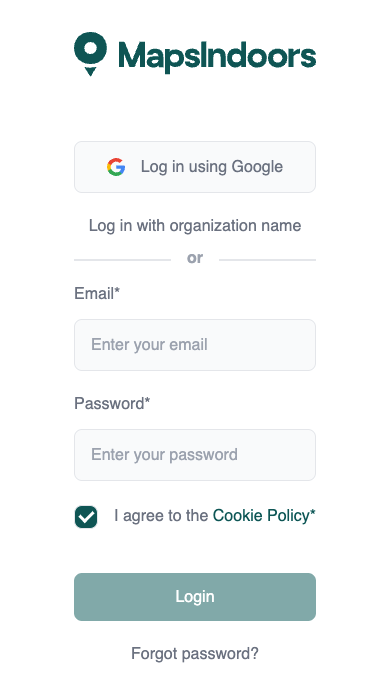The image size is (388, 700).
Task: Open the Cookie Policy link
Action: click(x=261, y=516)
